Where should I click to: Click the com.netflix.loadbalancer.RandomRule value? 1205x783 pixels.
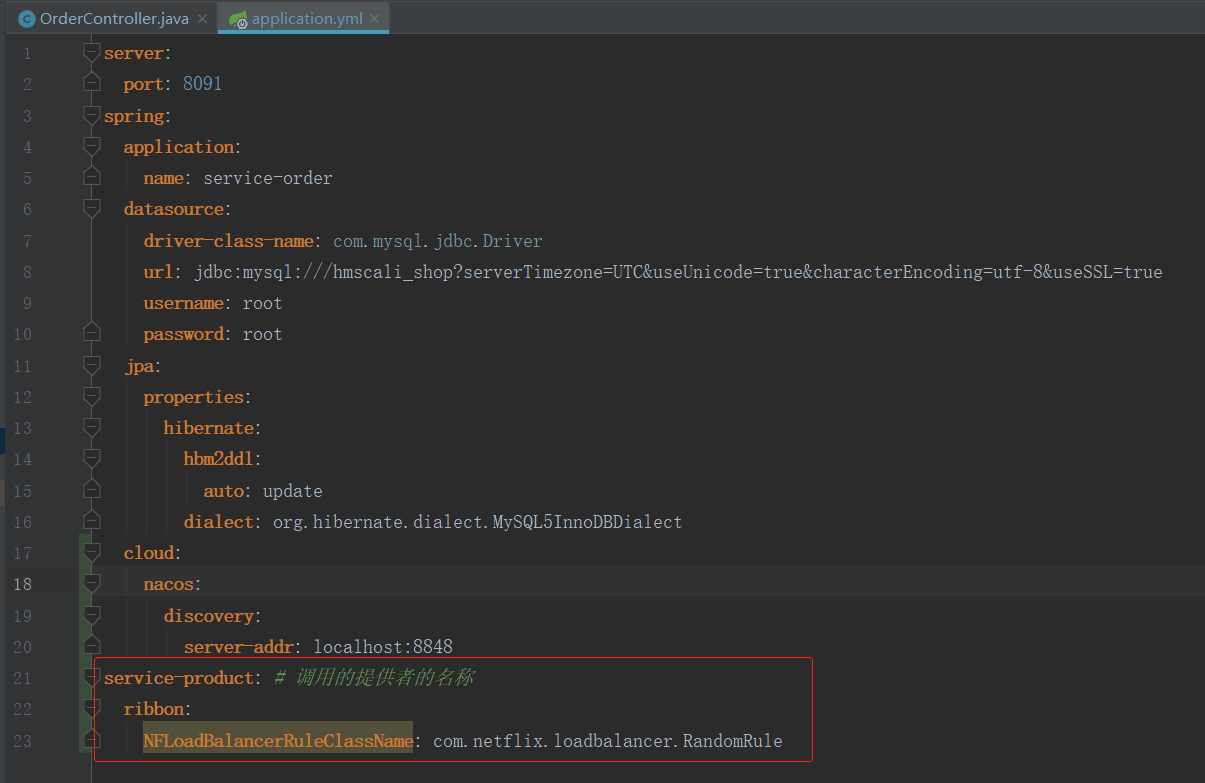[608, 741]
